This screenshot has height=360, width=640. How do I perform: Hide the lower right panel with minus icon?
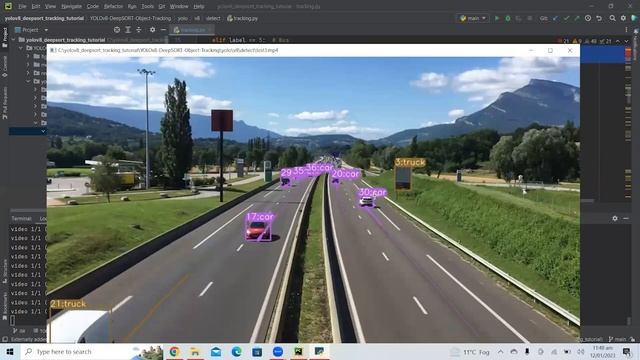[626, 218]
